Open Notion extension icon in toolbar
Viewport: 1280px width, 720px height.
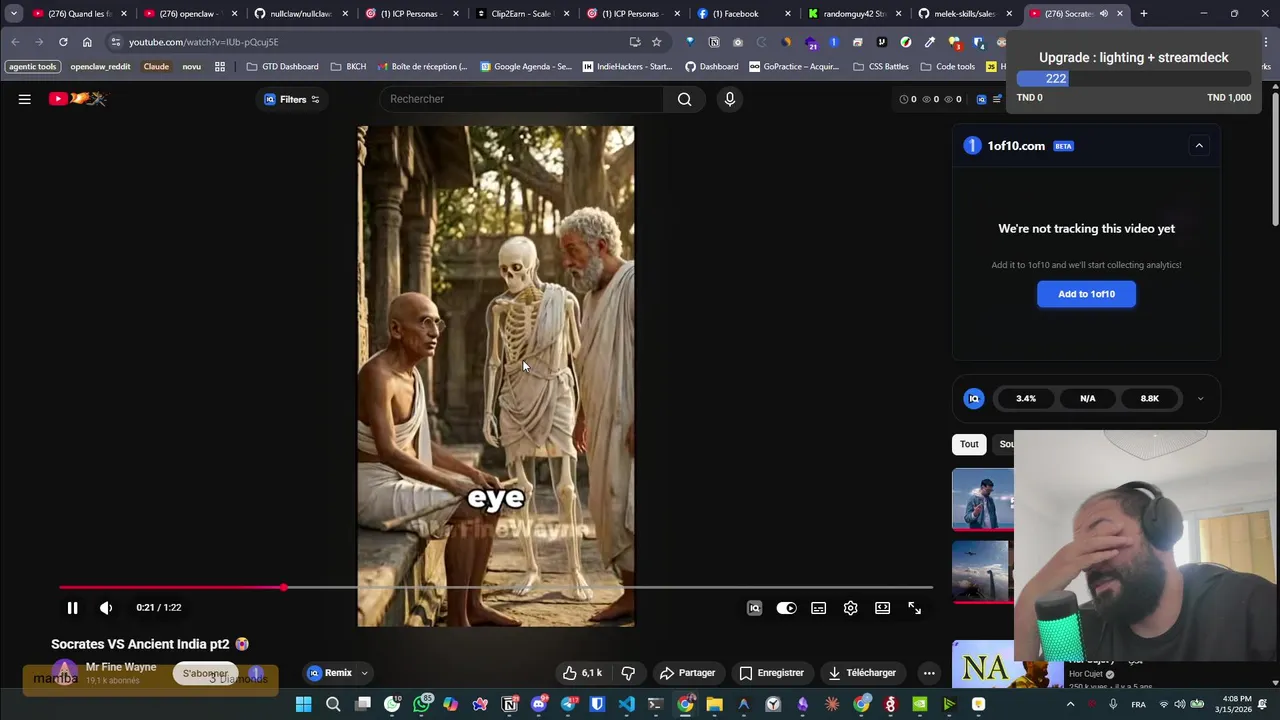pyautogui.click(x=714, y=42)
